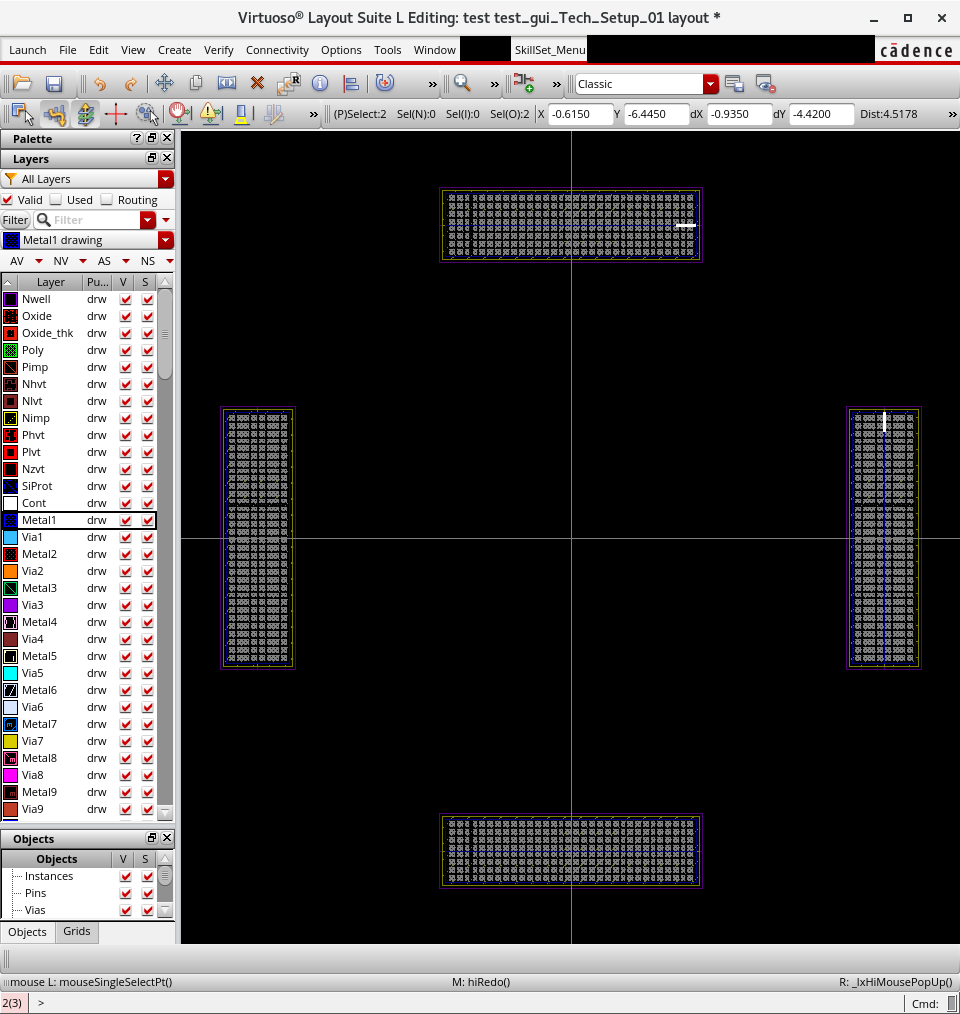This screenshot has width=960, height=1014.
Task: Open the Connectivity menu
Action: 277,50
